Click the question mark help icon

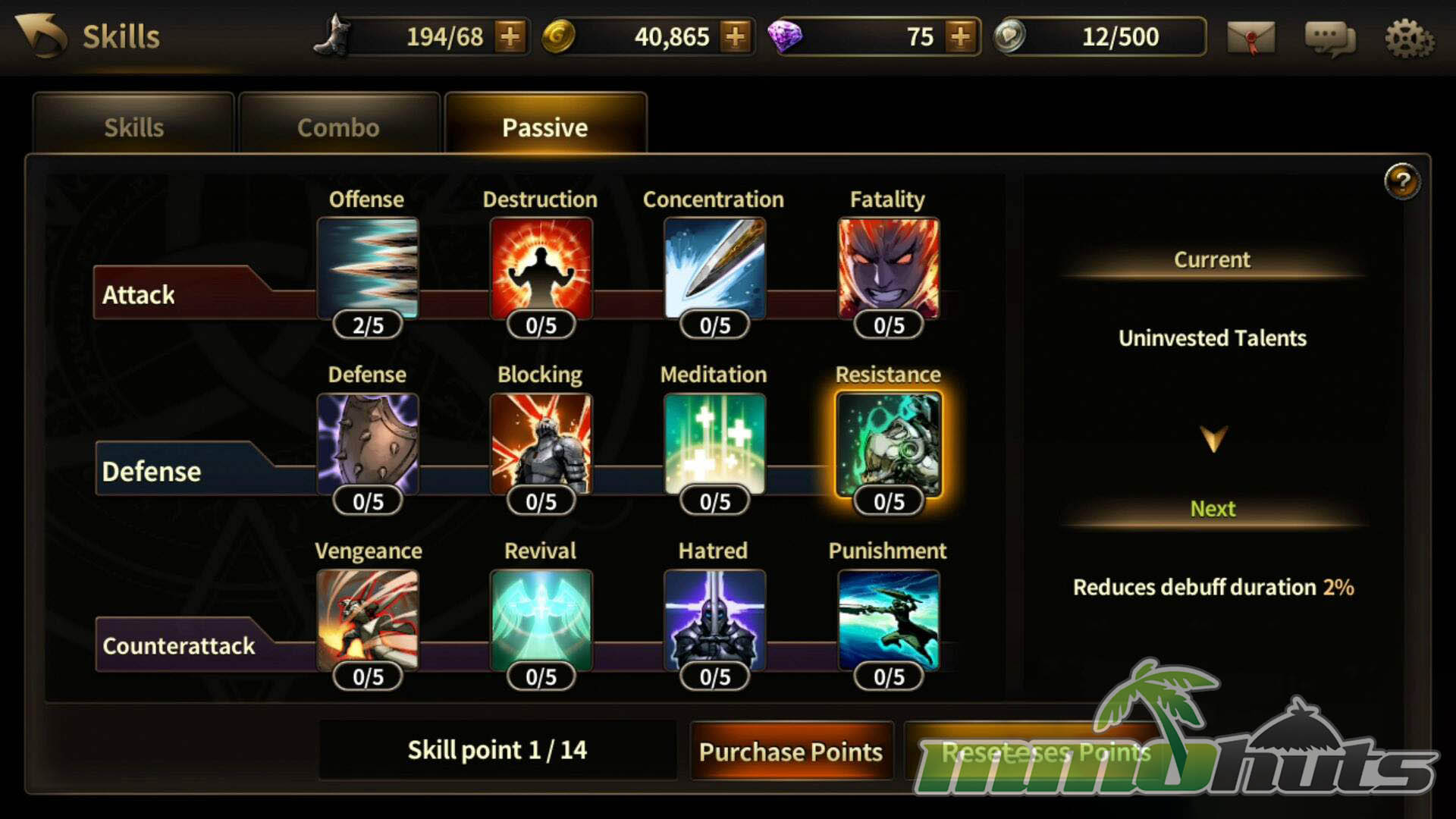pos(1403,181)
